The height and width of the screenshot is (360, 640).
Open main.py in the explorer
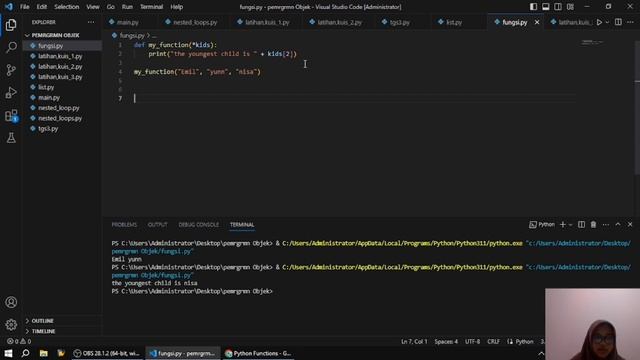pyautogui.click(x=49, y=98)
